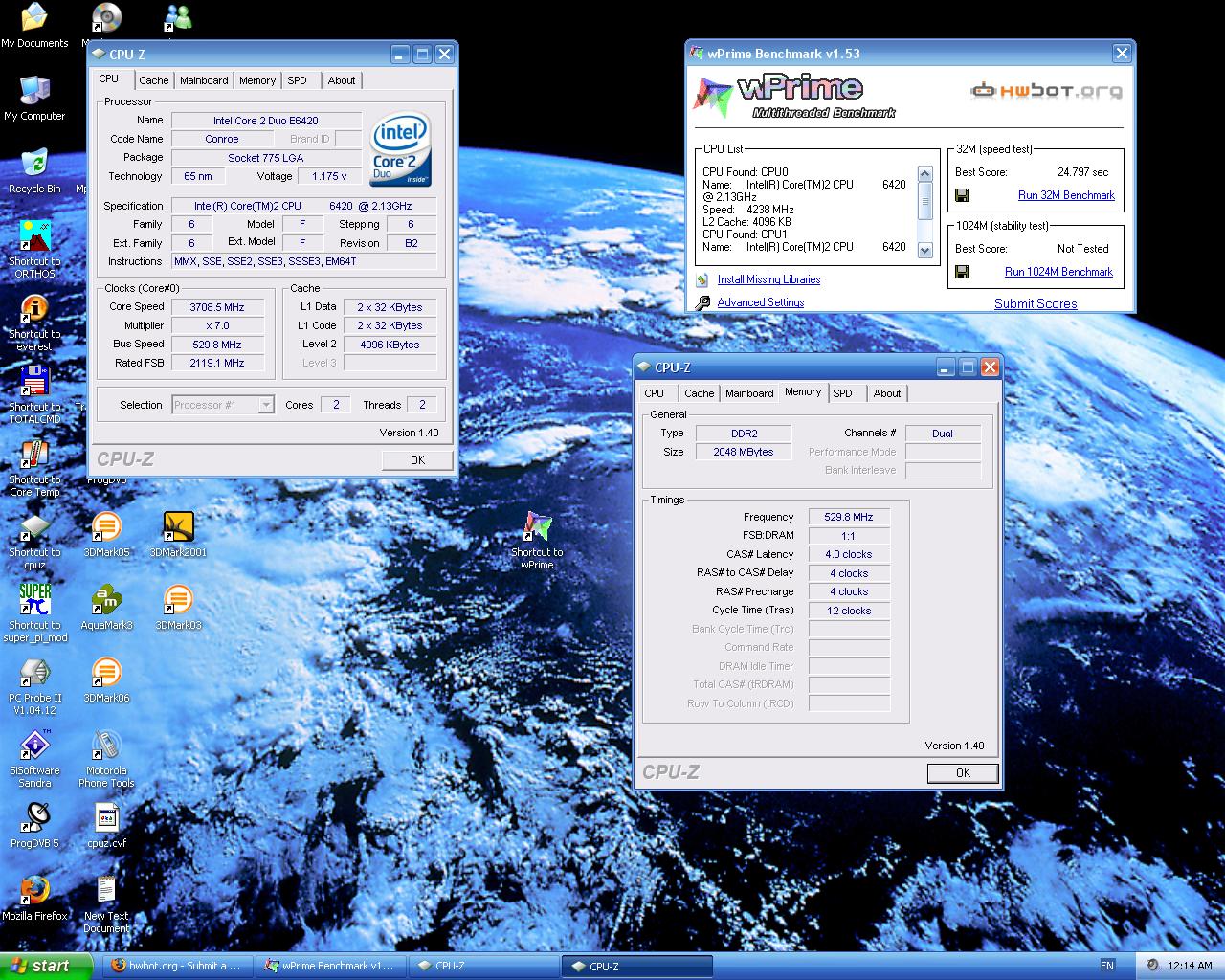Open My Computer desktop icon
The image size is (1225, 980).
34,99
